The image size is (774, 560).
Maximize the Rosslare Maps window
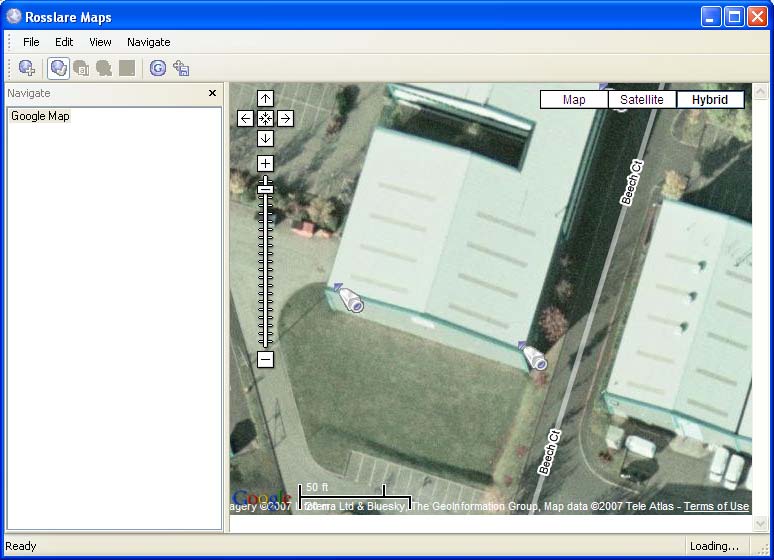point(734,17)
